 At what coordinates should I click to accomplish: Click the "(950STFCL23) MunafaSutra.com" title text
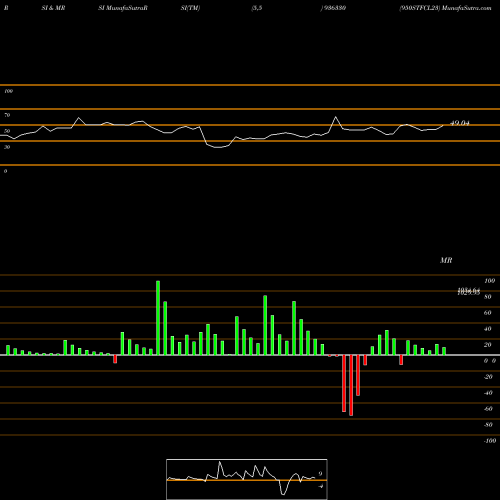pos(445,8)
